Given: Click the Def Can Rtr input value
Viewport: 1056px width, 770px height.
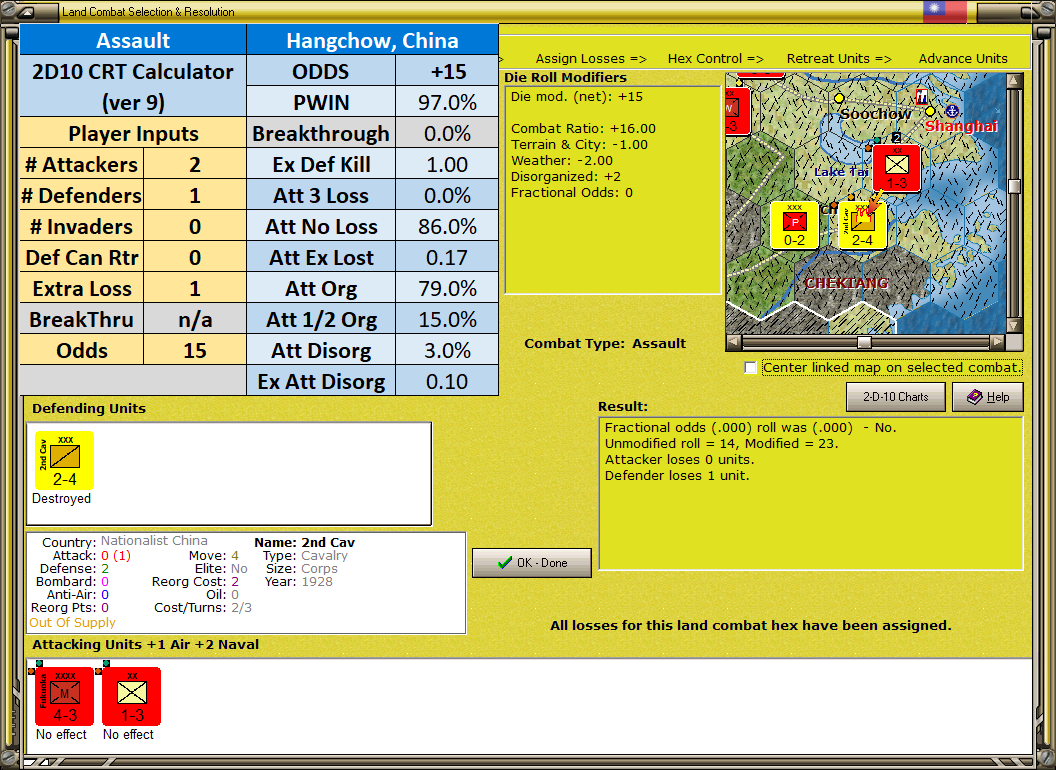Looking at the screenshot, I should click(x=195, y=257).
